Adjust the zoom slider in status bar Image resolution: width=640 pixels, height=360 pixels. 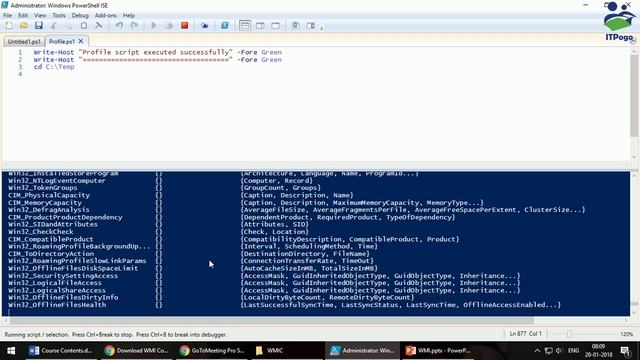pos(569,334)
